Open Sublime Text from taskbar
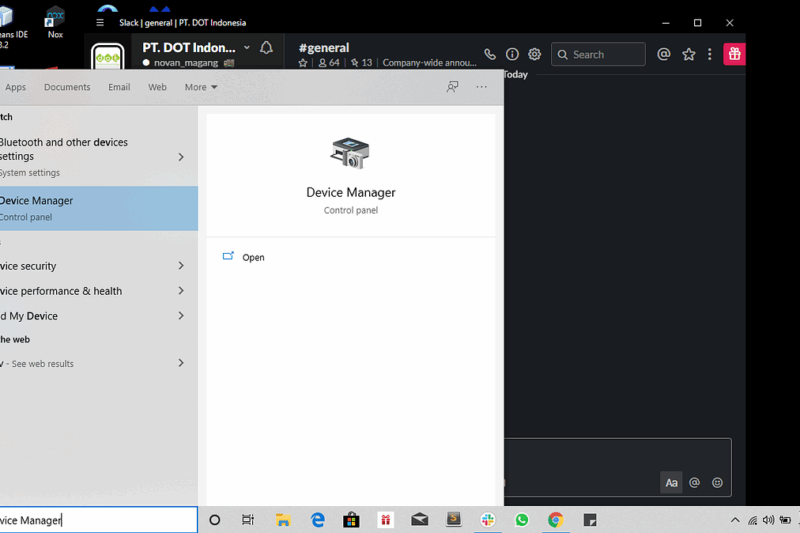 click(454, 519)
